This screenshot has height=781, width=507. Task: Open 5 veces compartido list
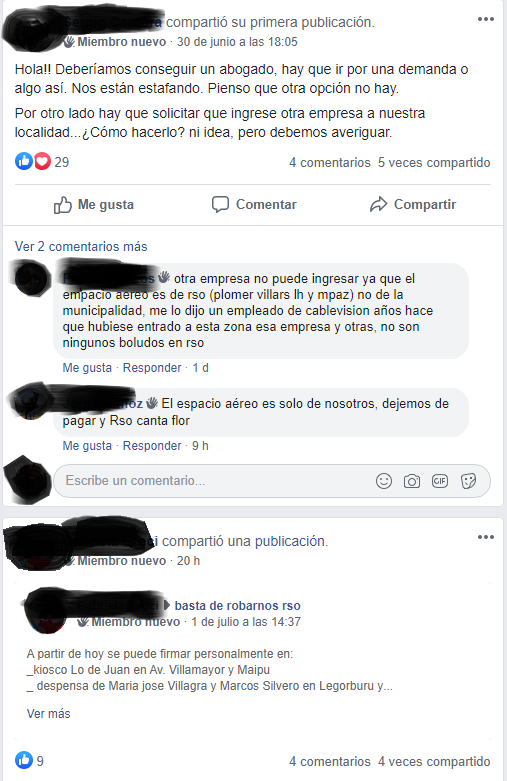pos(434,163)
